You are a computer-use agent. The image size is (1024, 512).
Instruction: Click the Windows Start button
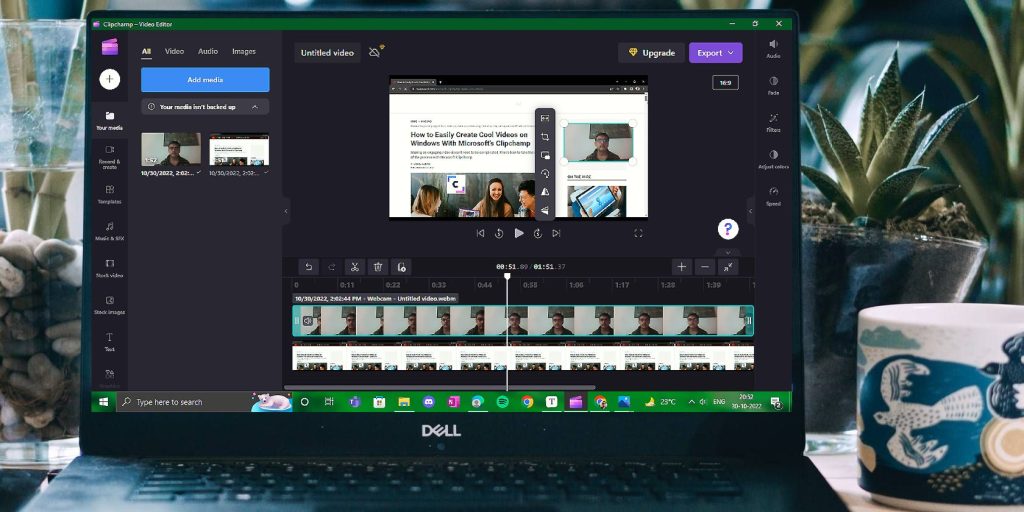pyautogui.click(x=103, y=402)
